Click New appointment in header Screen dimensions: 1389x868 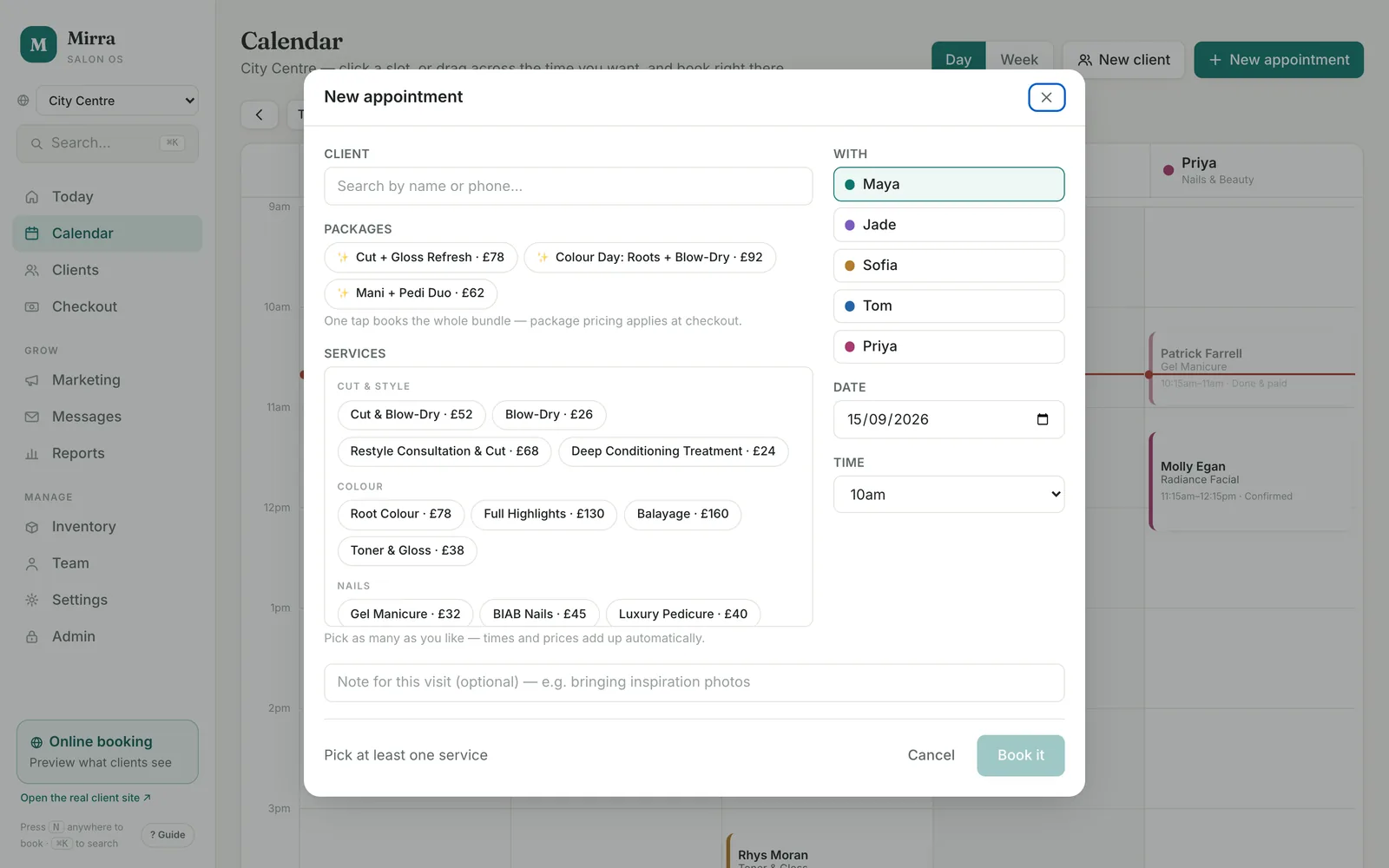click(1279, 60)
